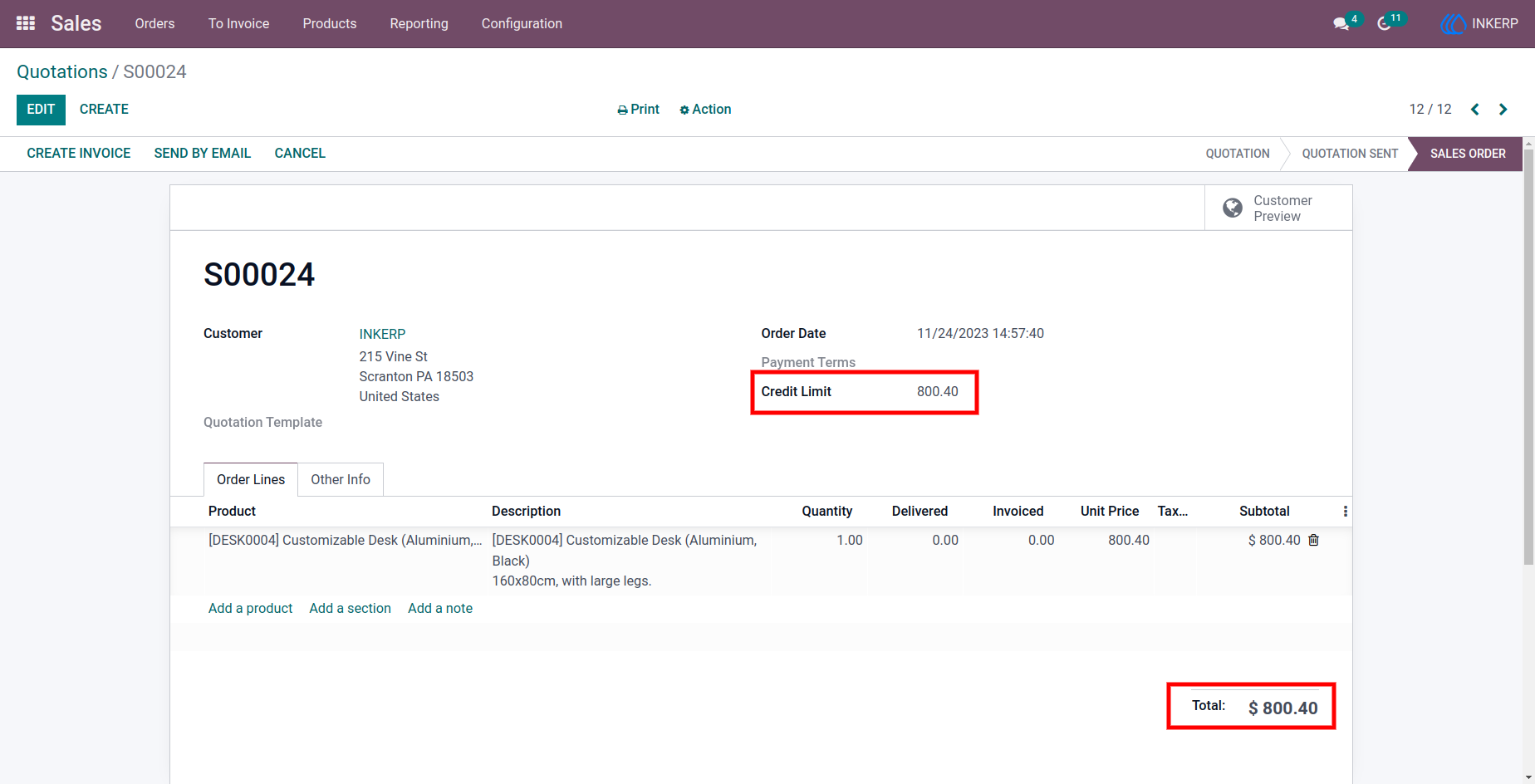This screenshot has width=1535, height=784.
Task: Click the EDIT button
Action: click(41, 110)
